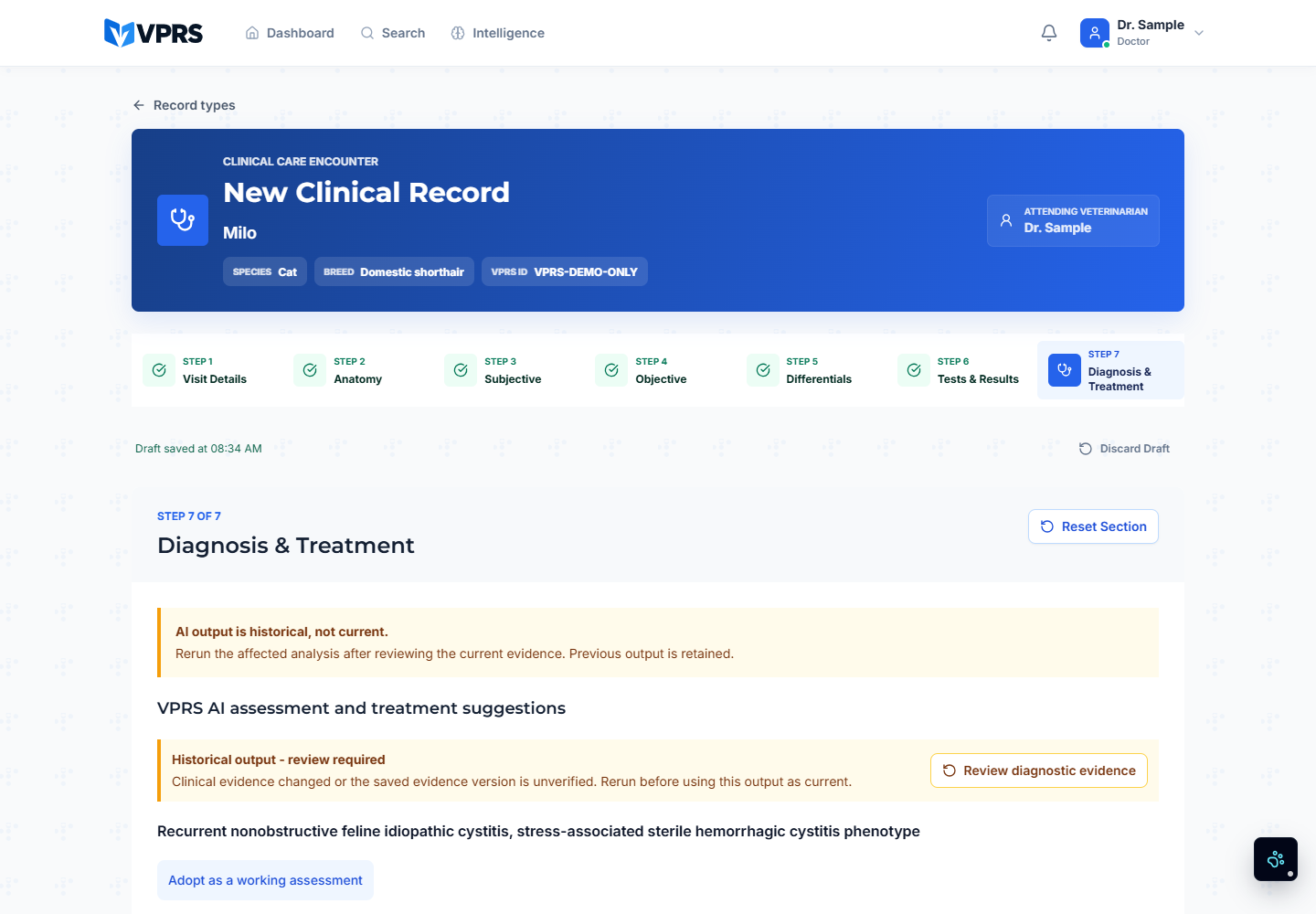The width and height of the screenshot is (1316, 914).
Task: Click the Intelligence brain icon
Action: (x=458, y=33)
